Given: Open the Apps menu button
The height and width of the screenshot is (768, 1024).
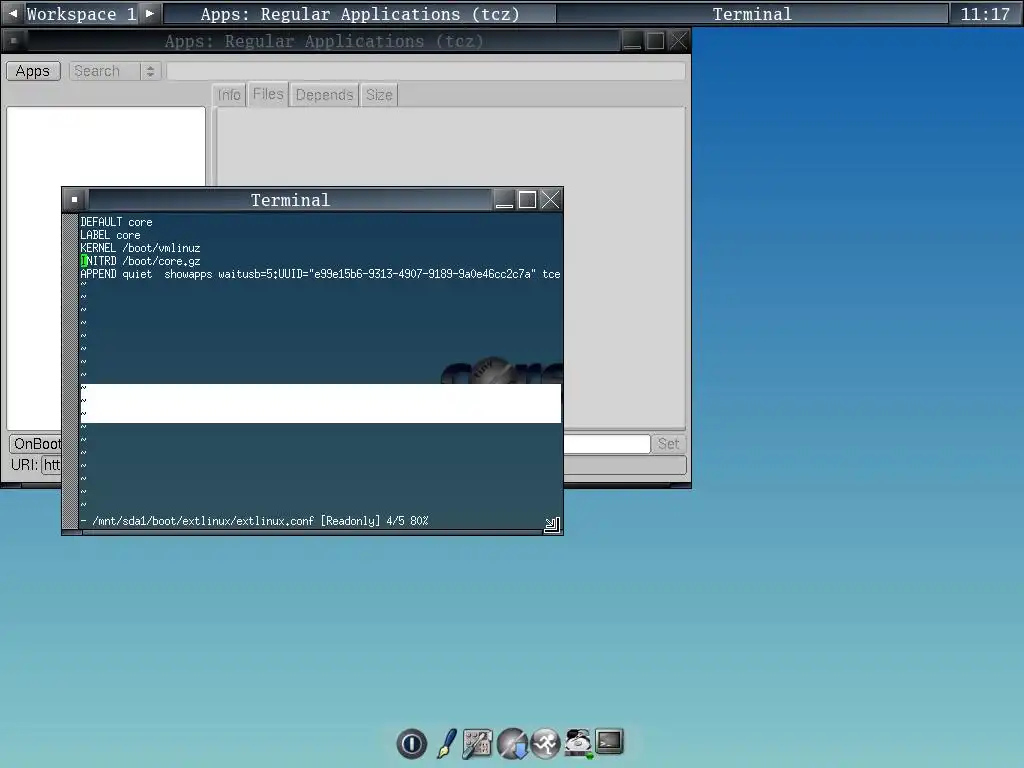Looking at the screenshot, I should (x=33, y=71).
